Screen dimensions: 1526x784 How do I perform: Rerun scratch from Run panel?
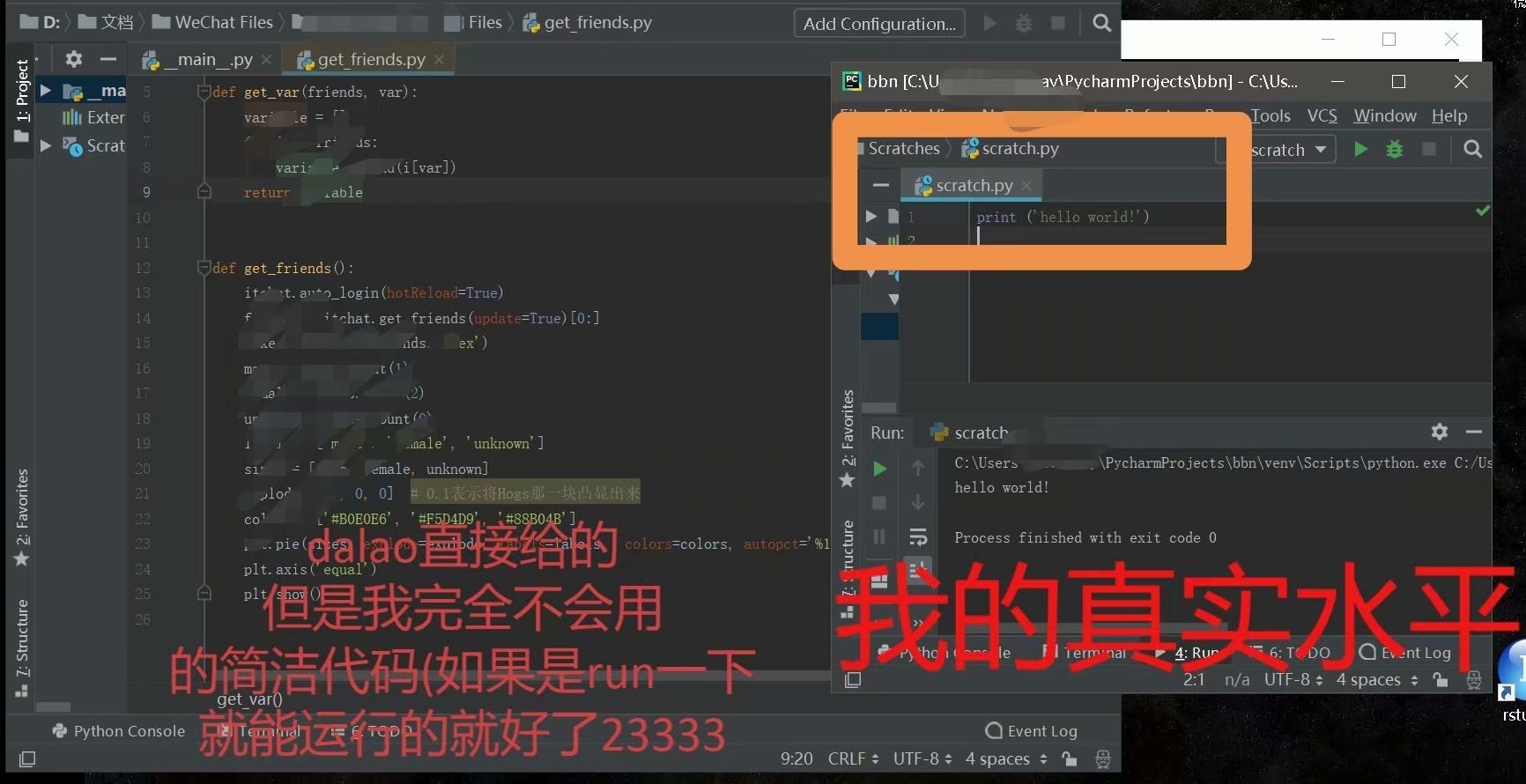click(878, 469)
